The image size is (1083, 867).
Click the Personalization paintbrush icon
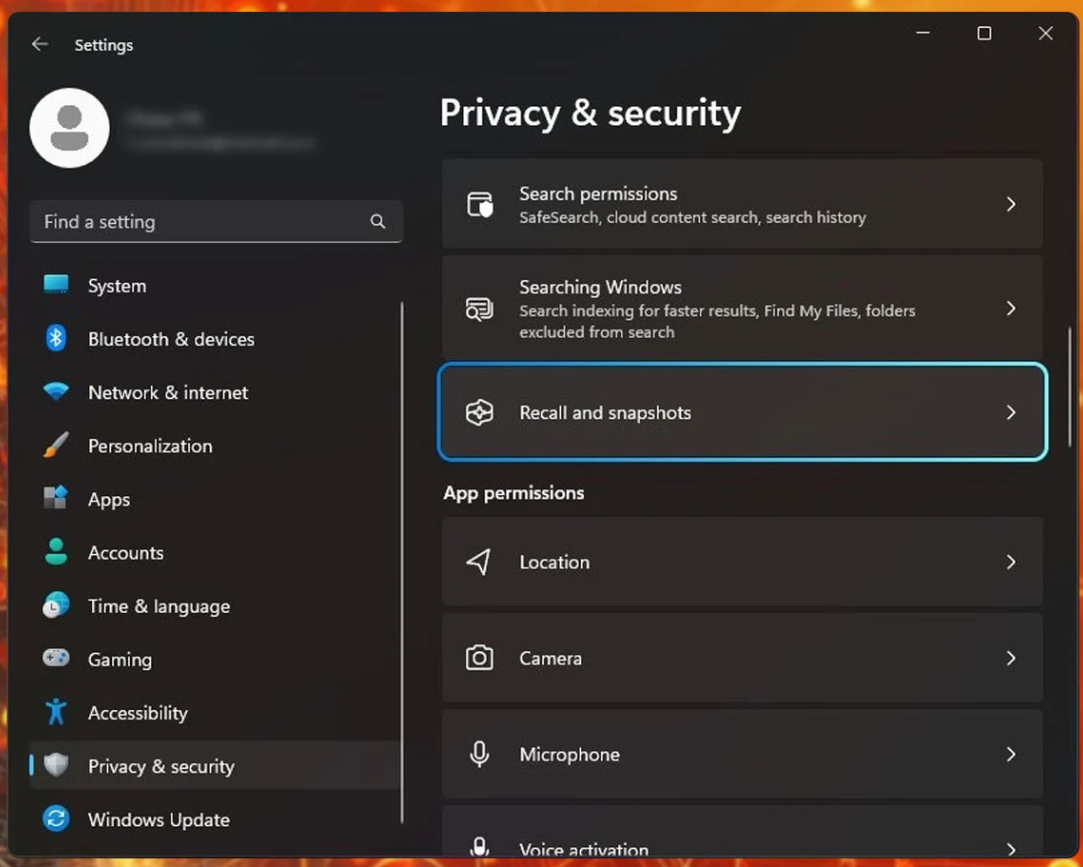click(x=56, y=445)
